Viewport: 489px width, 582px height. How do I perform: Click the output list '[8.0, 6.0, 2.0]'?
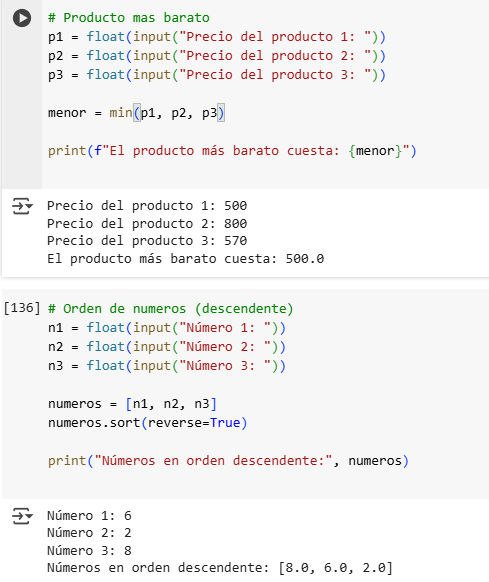click(336, 568)
